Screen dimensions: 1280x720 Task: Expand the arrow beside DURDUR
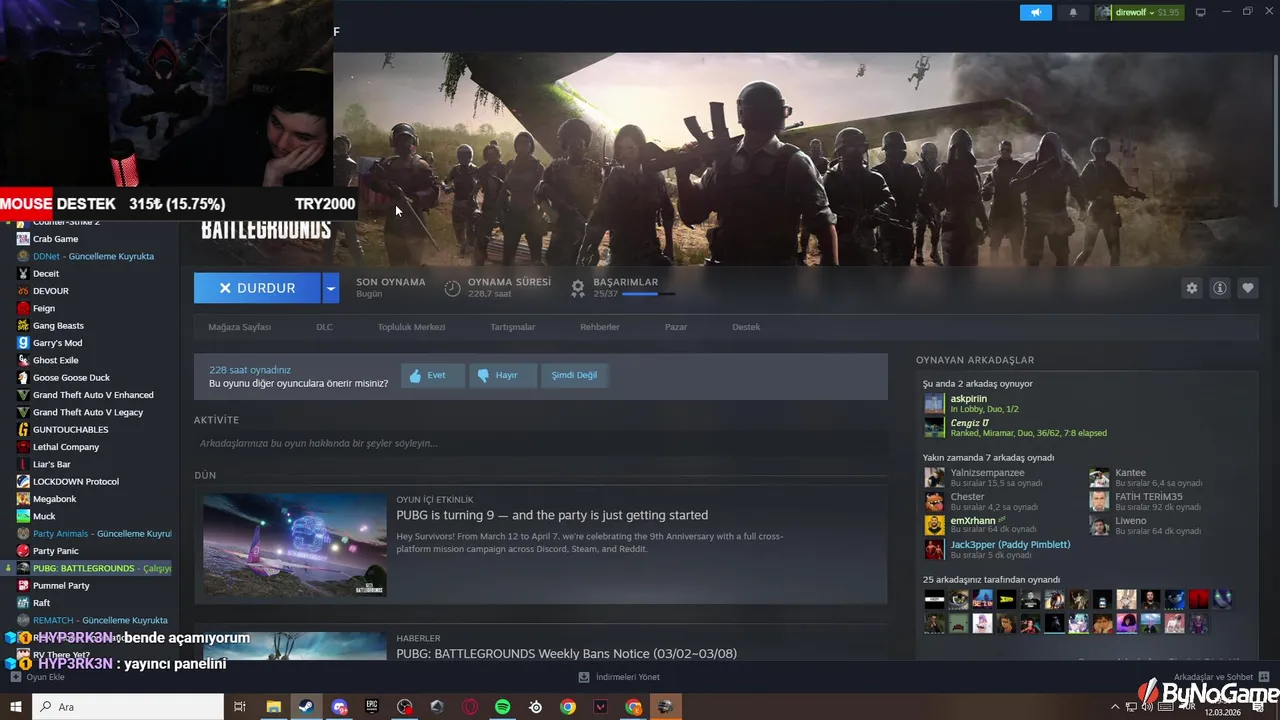331,288
